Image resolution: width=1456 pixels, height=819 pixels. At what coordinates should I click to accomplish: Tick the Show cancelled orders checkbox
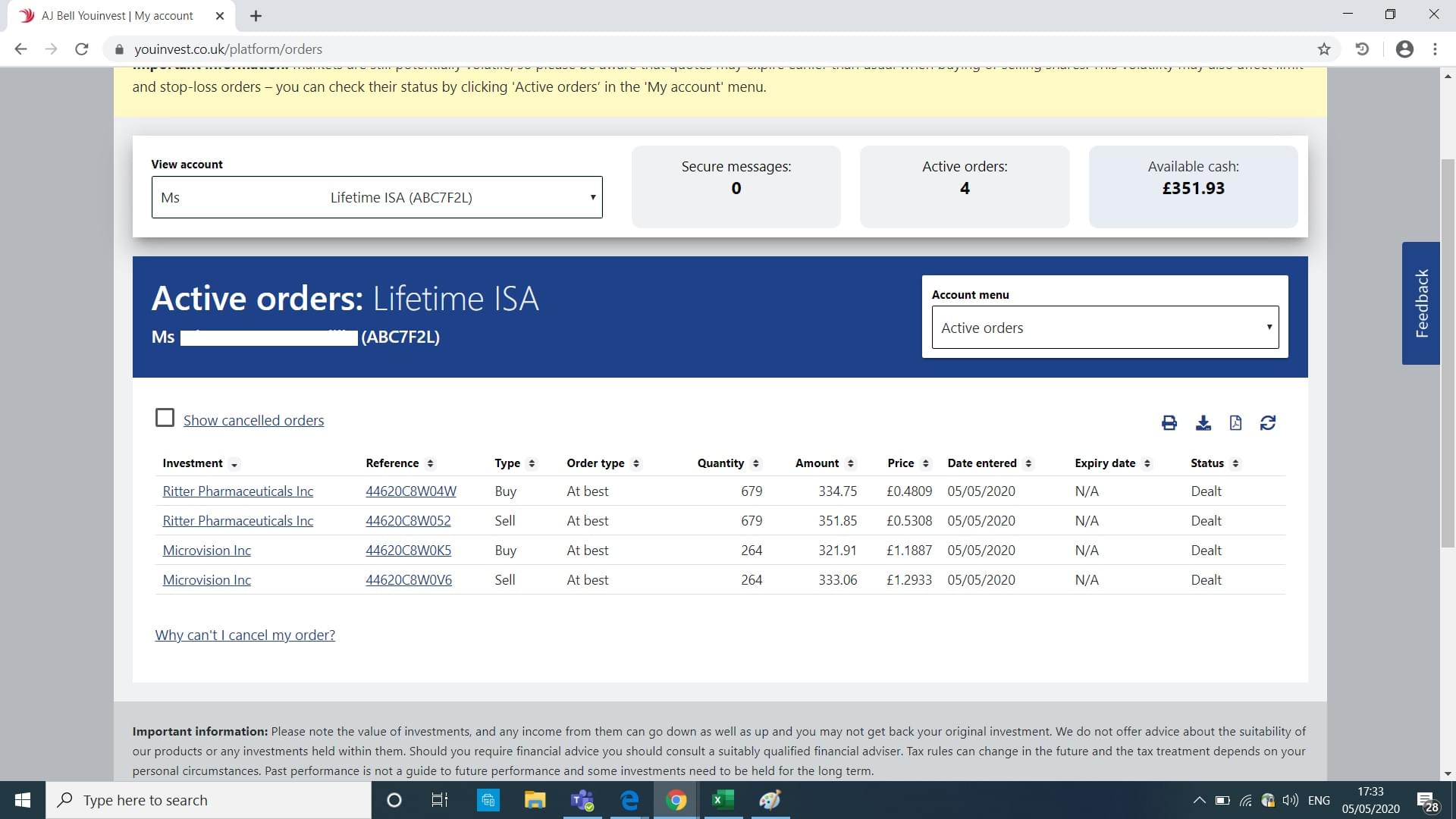click(x=165, y=418)
